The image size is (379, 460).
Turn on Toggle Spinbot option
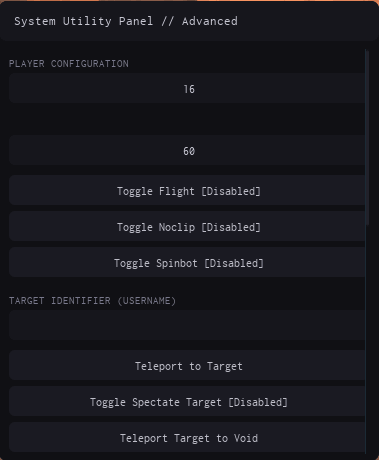[187, 262]
